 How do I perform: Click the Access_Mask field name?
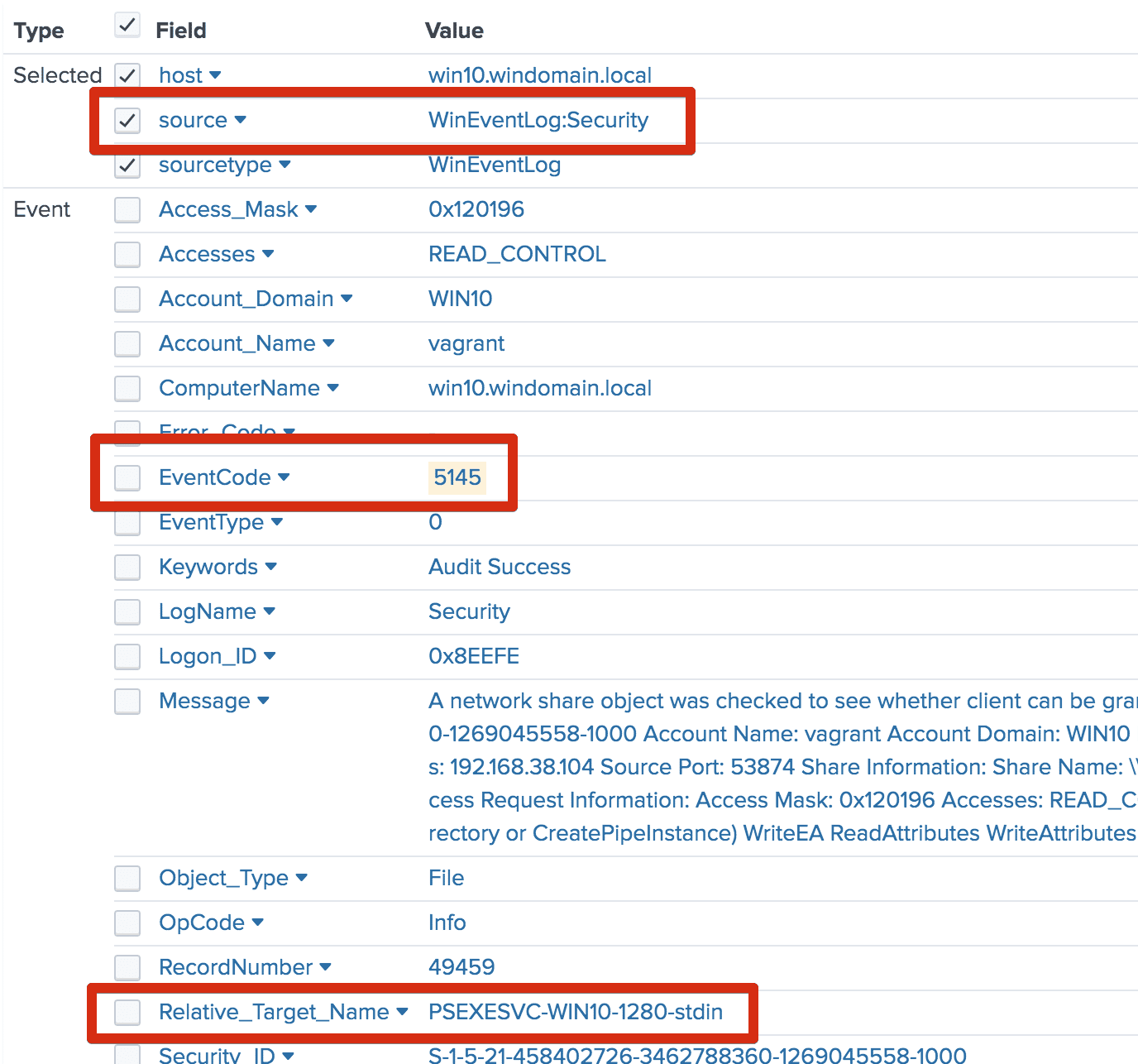[x=228, y=209]
